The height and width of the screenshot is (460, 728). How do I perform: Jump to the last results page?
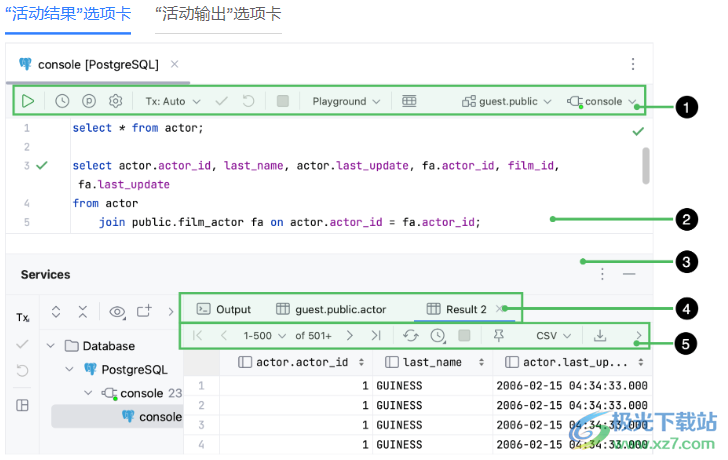[x=376, y=335]
